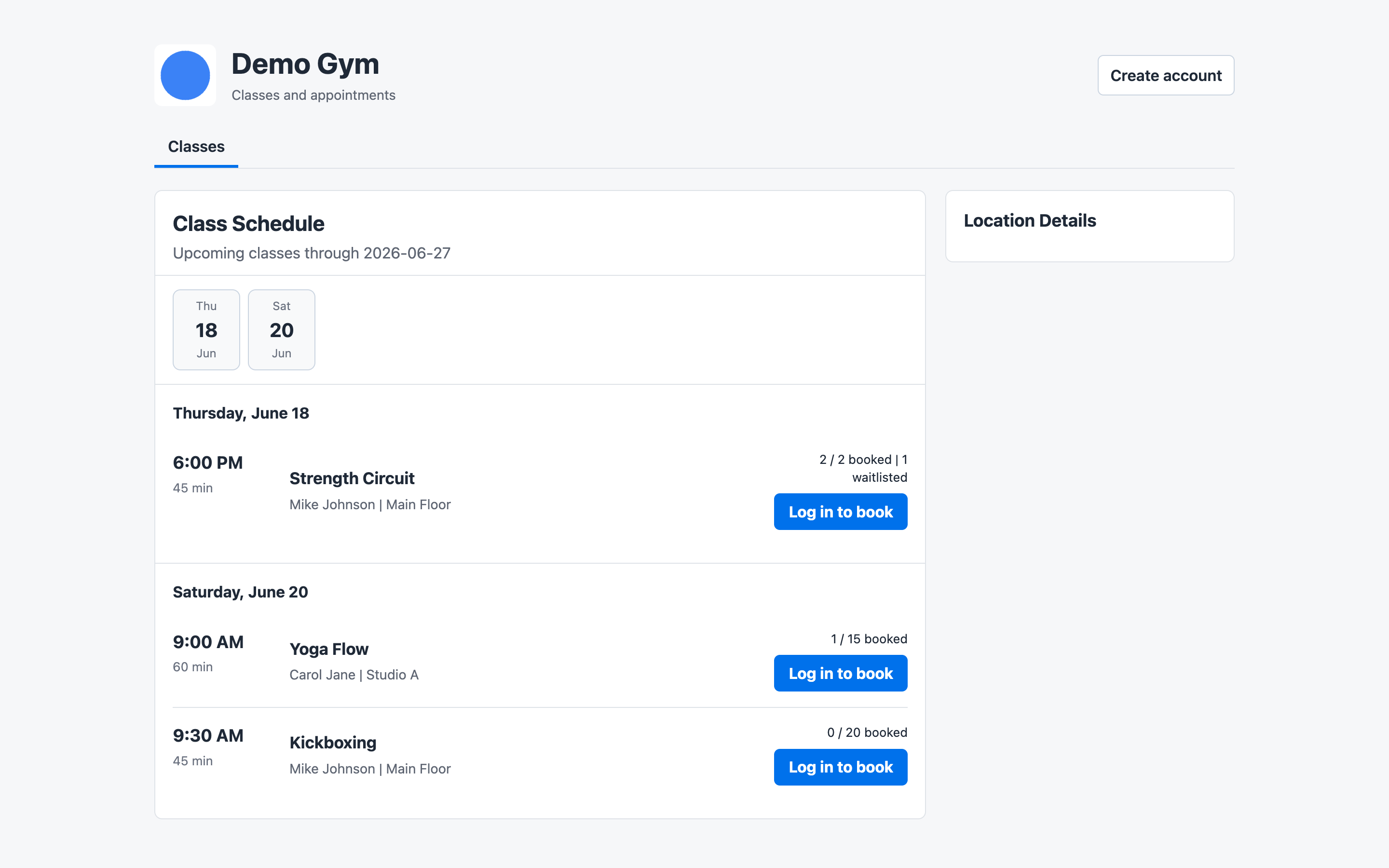
Task: Click the 0 / 20 booked status
Action: click(867, 732)
